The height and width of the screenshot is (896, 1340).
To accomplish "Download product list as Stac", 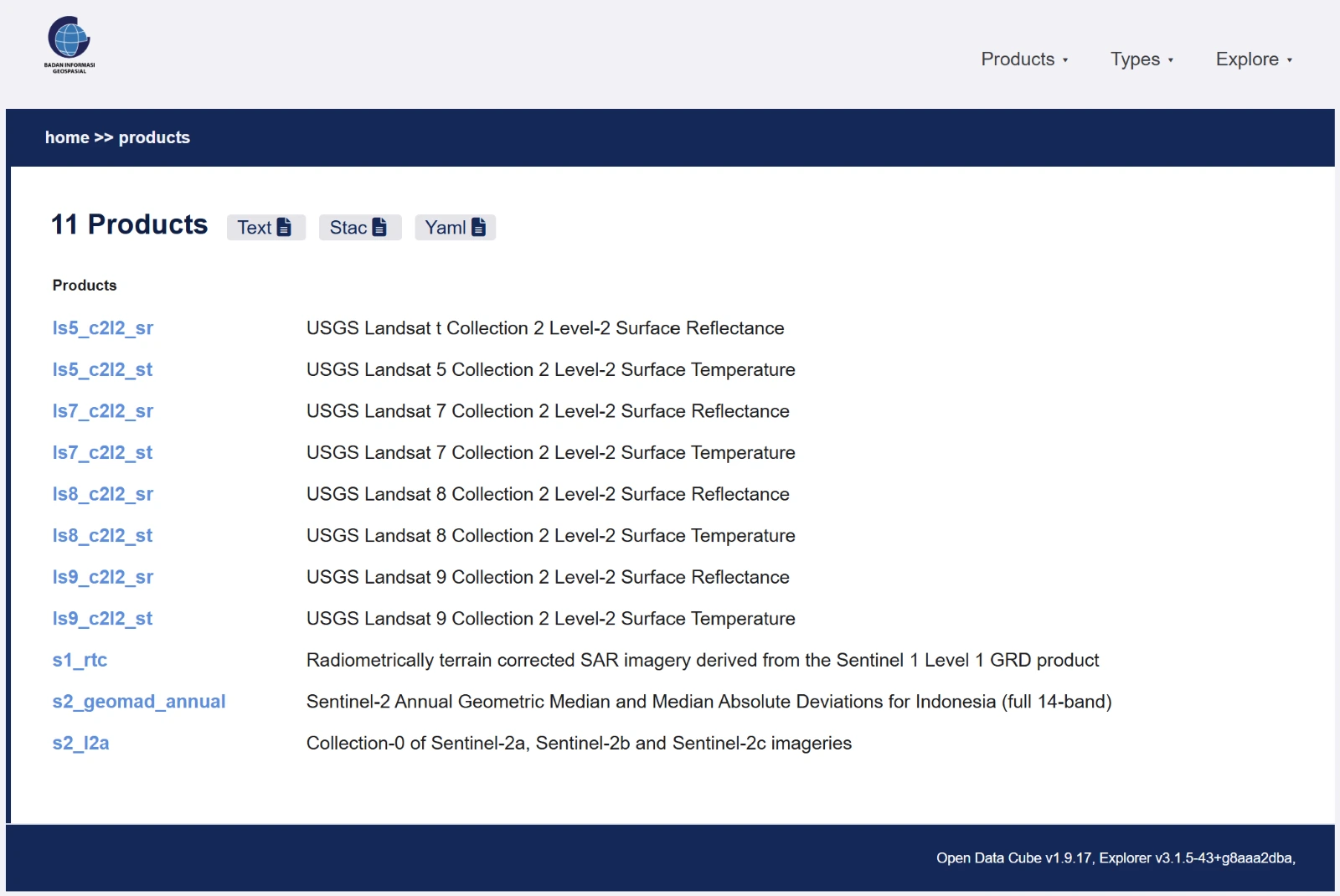I will point(360,228).
